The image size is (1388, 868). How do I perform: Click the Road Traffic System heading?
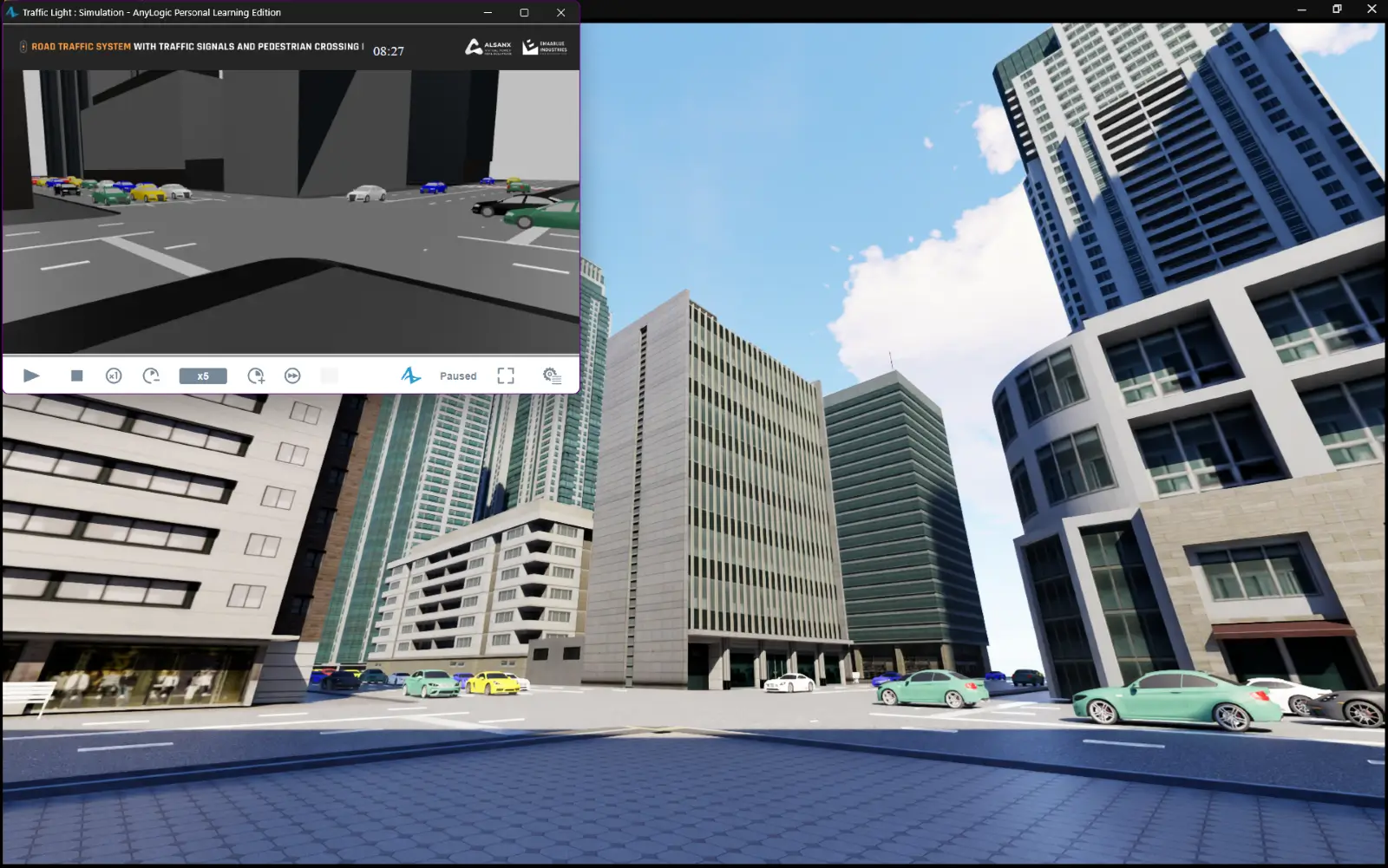81,47
